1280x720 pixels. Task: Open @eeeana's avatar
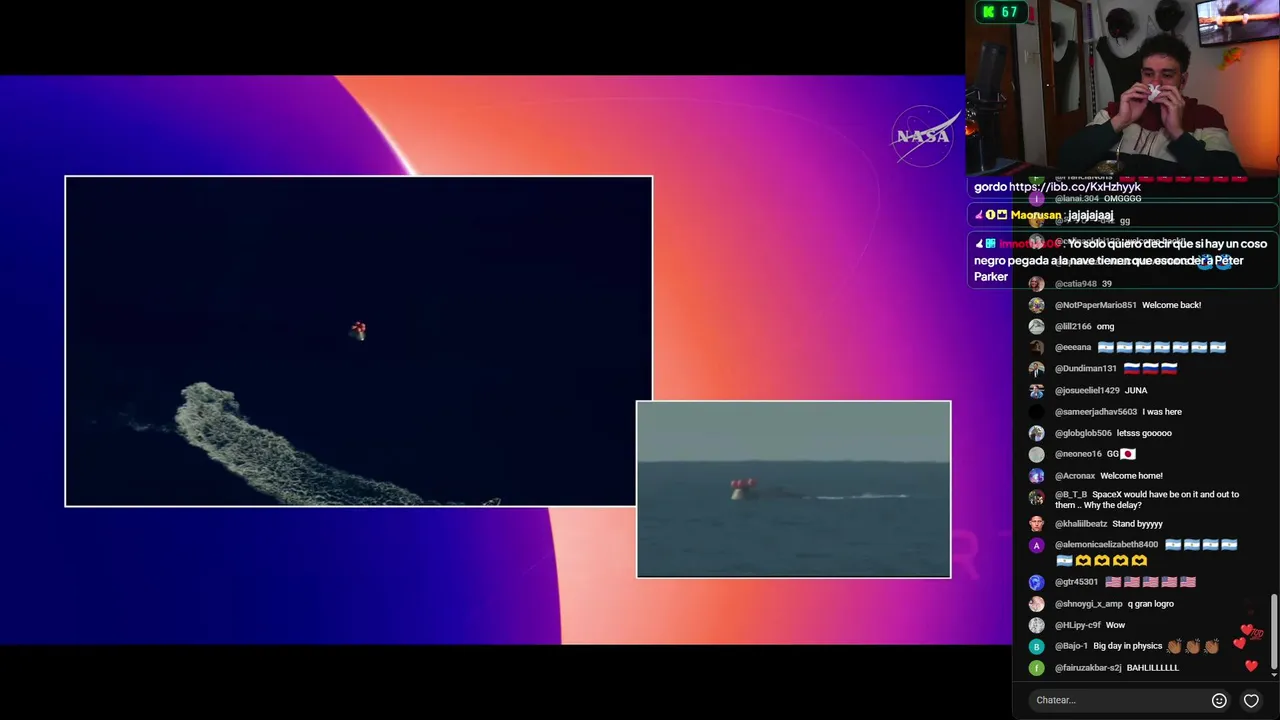click(x=1036, y=347)
